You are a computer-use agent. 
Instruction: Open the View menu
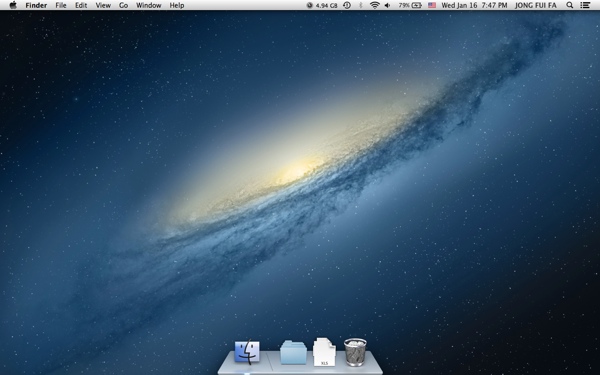(x=103, y=5)
